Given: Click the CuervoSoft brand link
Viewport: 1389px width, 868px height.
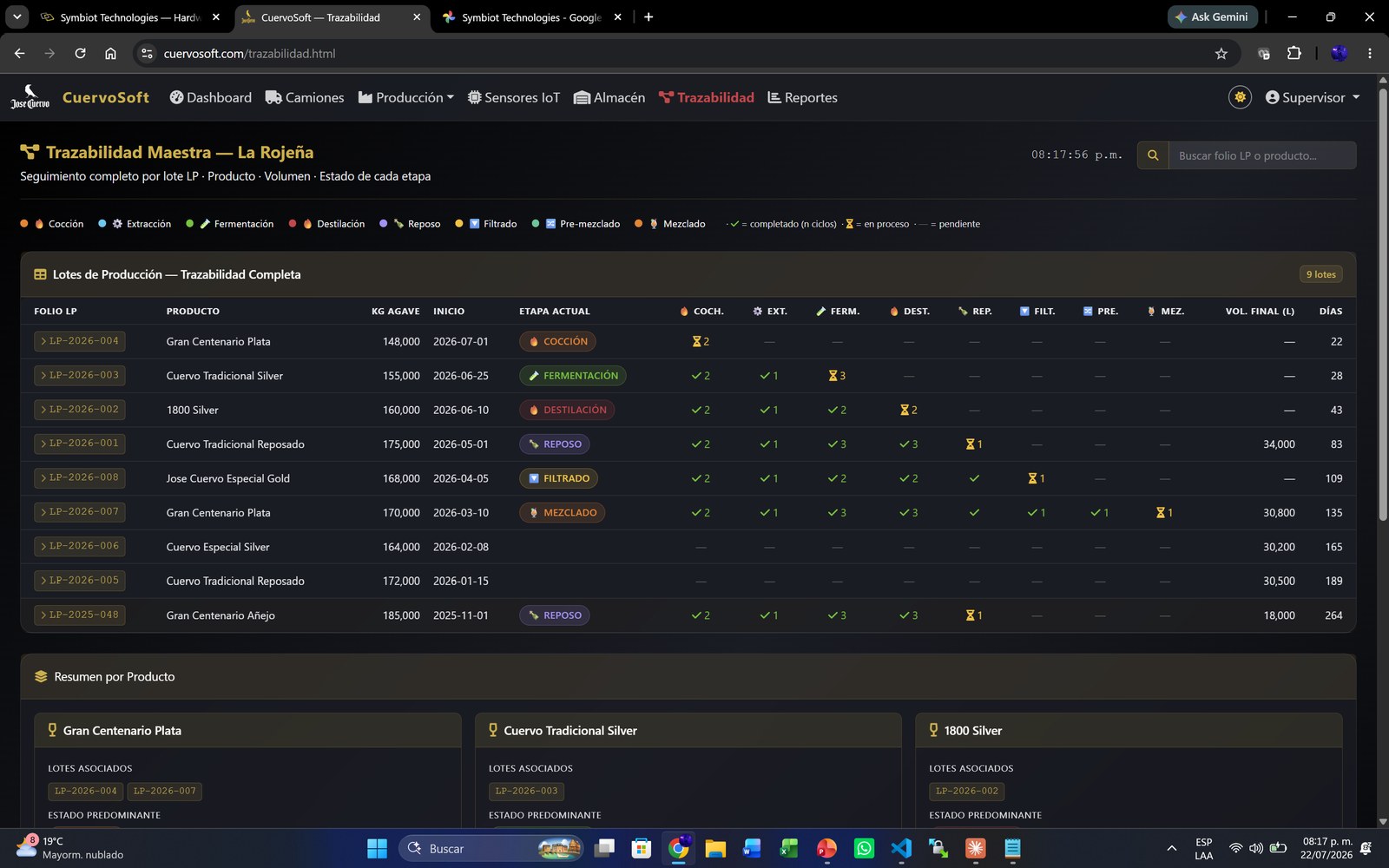Looking at the screenshot, I should click(106, 97).
